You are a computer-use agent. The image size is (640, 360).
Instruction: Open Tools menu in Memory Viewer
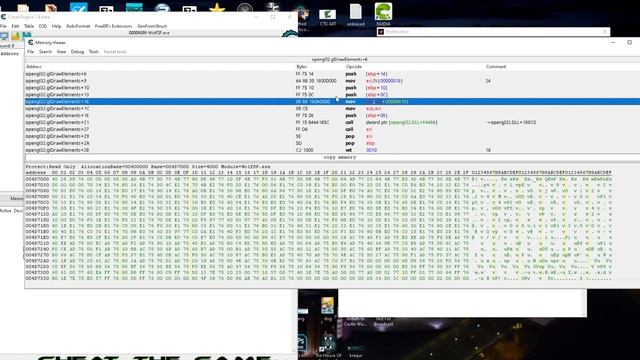(94, 52)
